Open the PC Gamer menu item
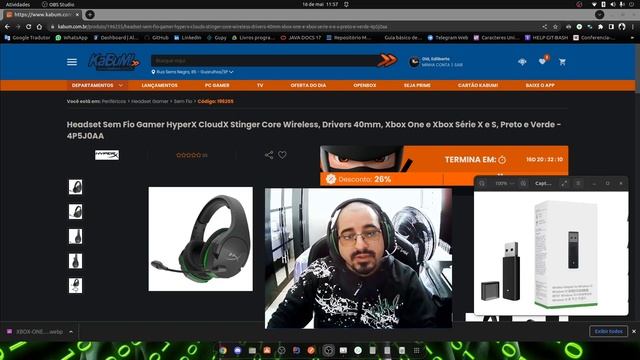Viewport: 640px width, 360px height. click(x=217, y=85)
